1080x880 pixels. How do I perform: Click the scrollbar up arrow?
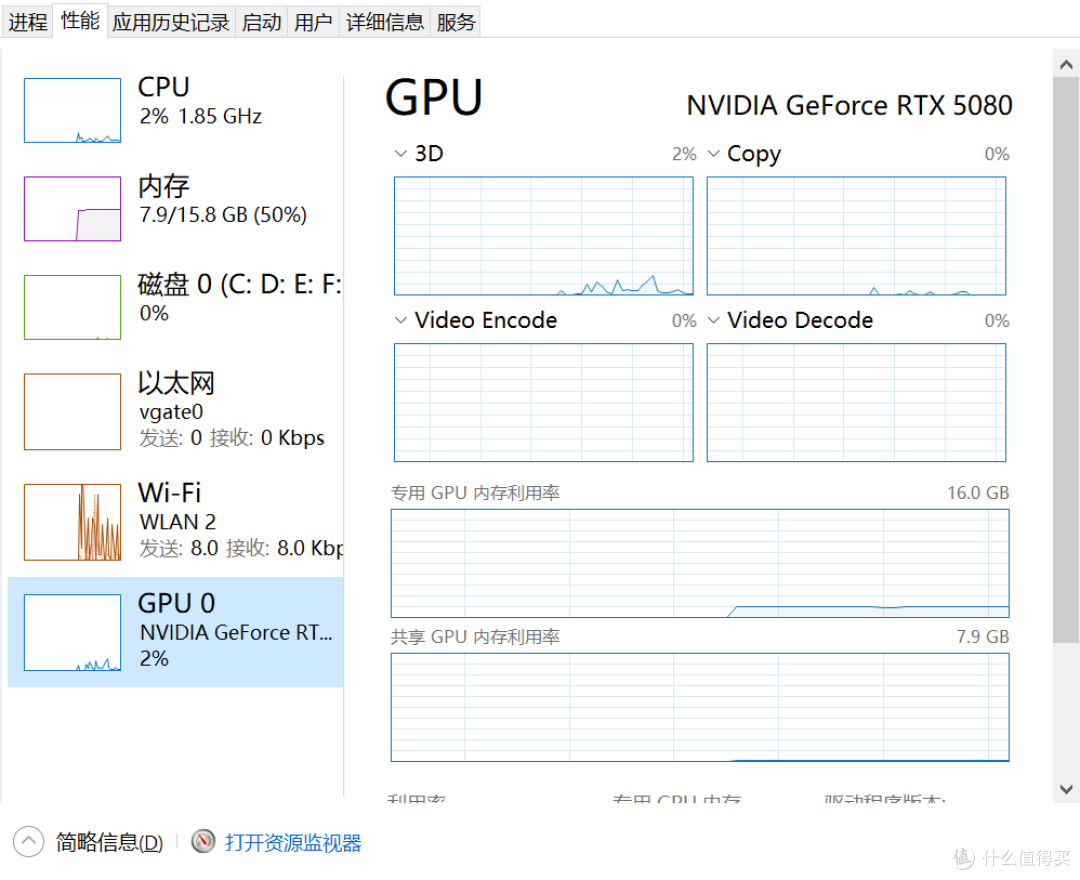[1066, 65]
